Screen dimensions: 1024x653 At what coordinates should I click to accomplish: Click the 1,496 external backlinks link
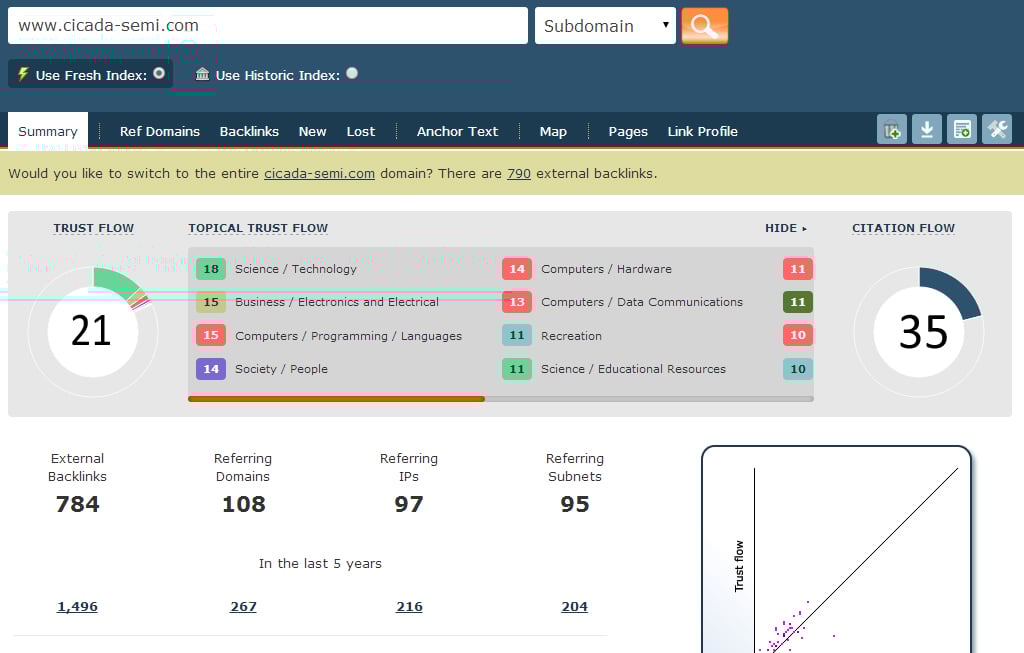pyautogui.click(x=77, y=606)
